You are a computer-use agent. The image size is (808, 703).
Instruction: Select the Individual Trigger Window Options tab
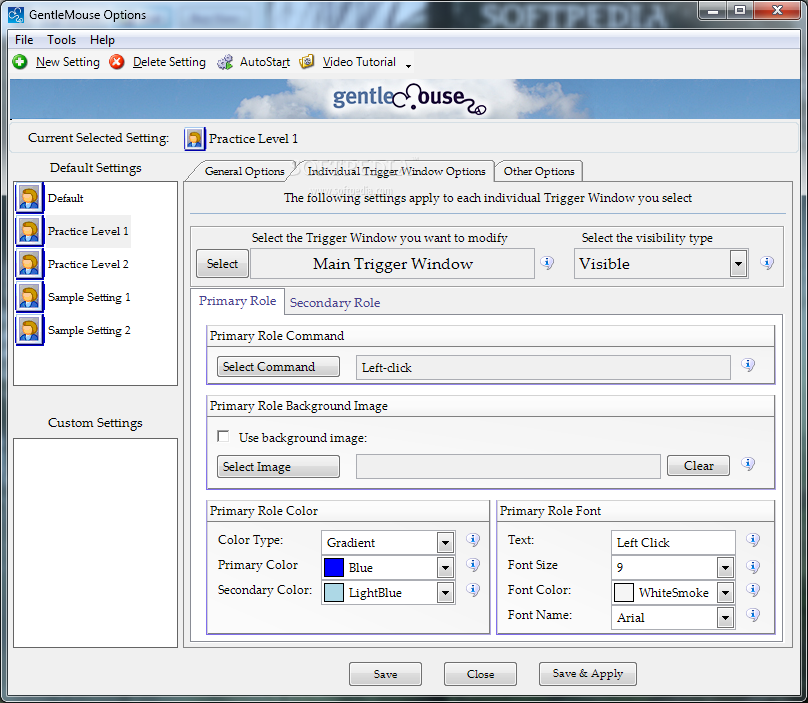396,171
